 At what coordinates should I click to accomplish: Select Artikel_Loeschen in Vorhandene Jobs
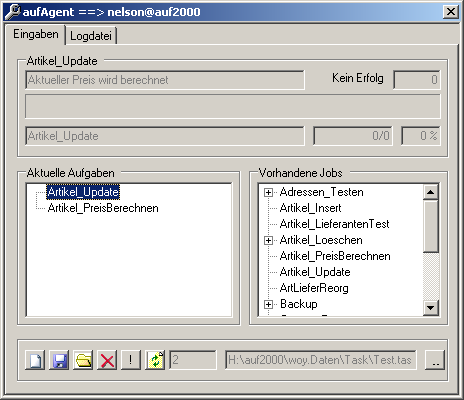point(321,240)
